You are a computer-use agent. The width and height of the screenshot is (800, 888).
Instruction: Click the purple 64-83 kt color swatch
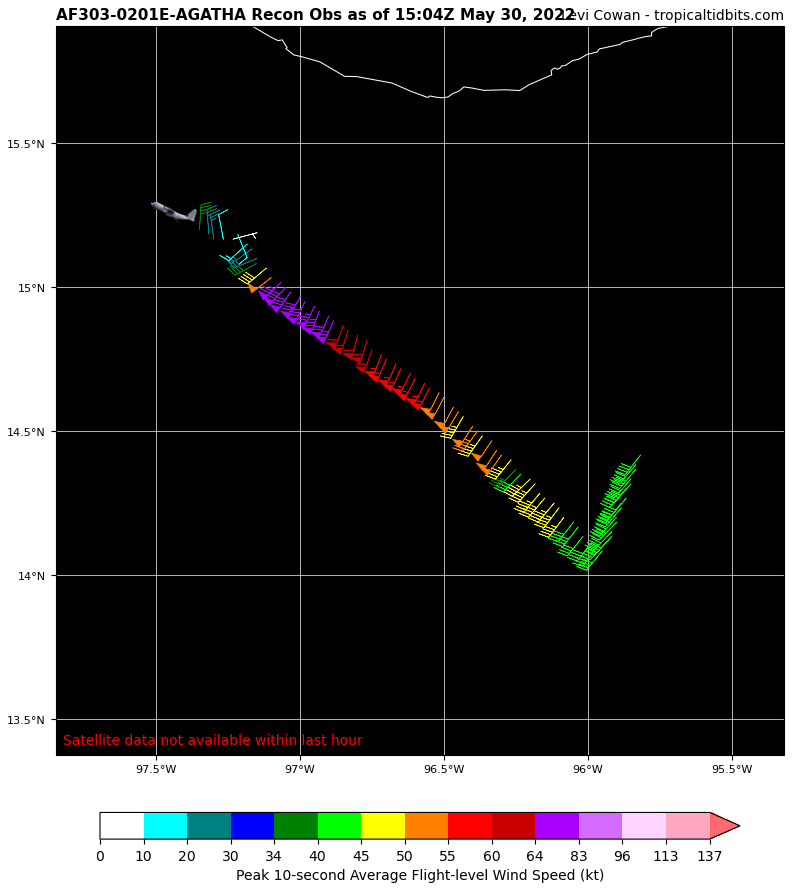pyautogui.click(x=557, y=825)
